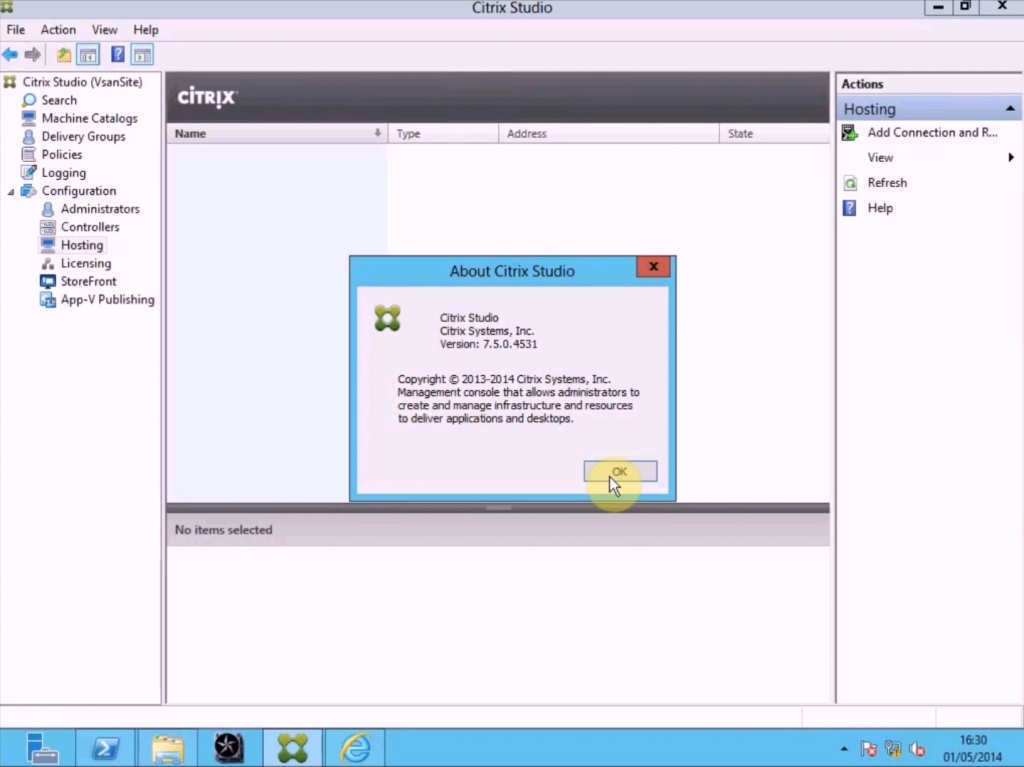The width and height of the screenshot is (1024, 767).
Task: Select App-V Publishing node
Action: 107,299
